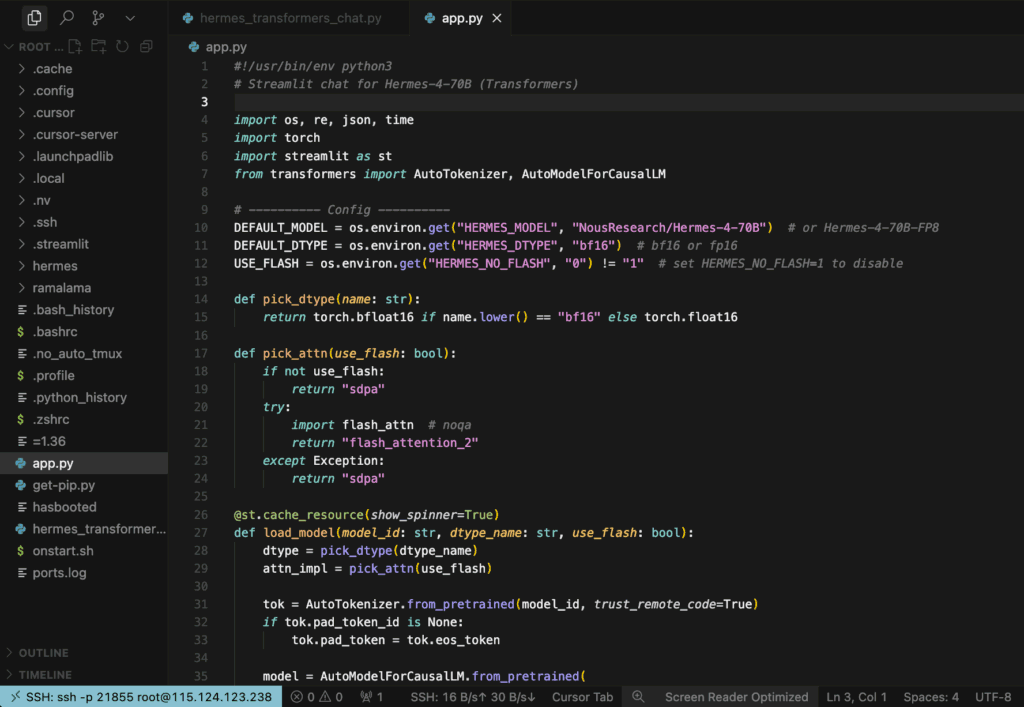Click the Ln 3, Col 1 cursor position
Screen dimensions: 1024x707
click(856, 697)
